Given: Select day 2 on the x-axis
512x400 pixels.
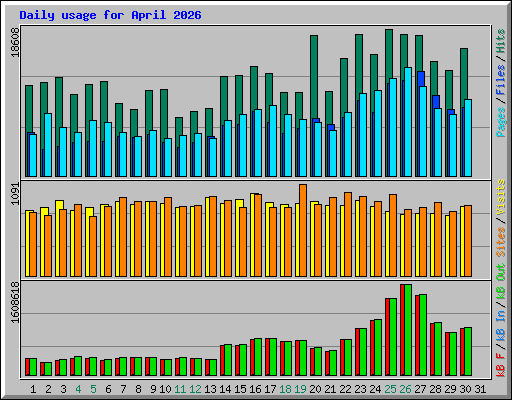Looking at the screenshot, I should pyautogui.click(x=48, y=389).
